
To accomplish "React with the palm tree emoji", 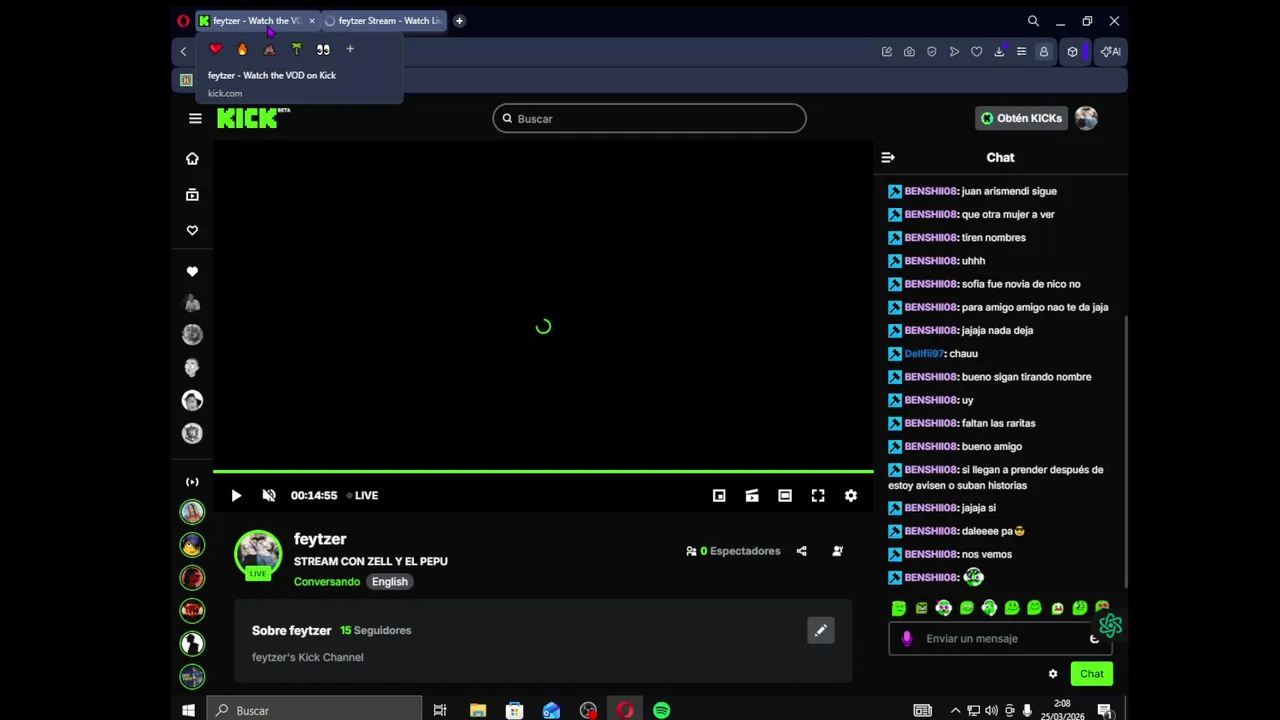I will [296, 49].
